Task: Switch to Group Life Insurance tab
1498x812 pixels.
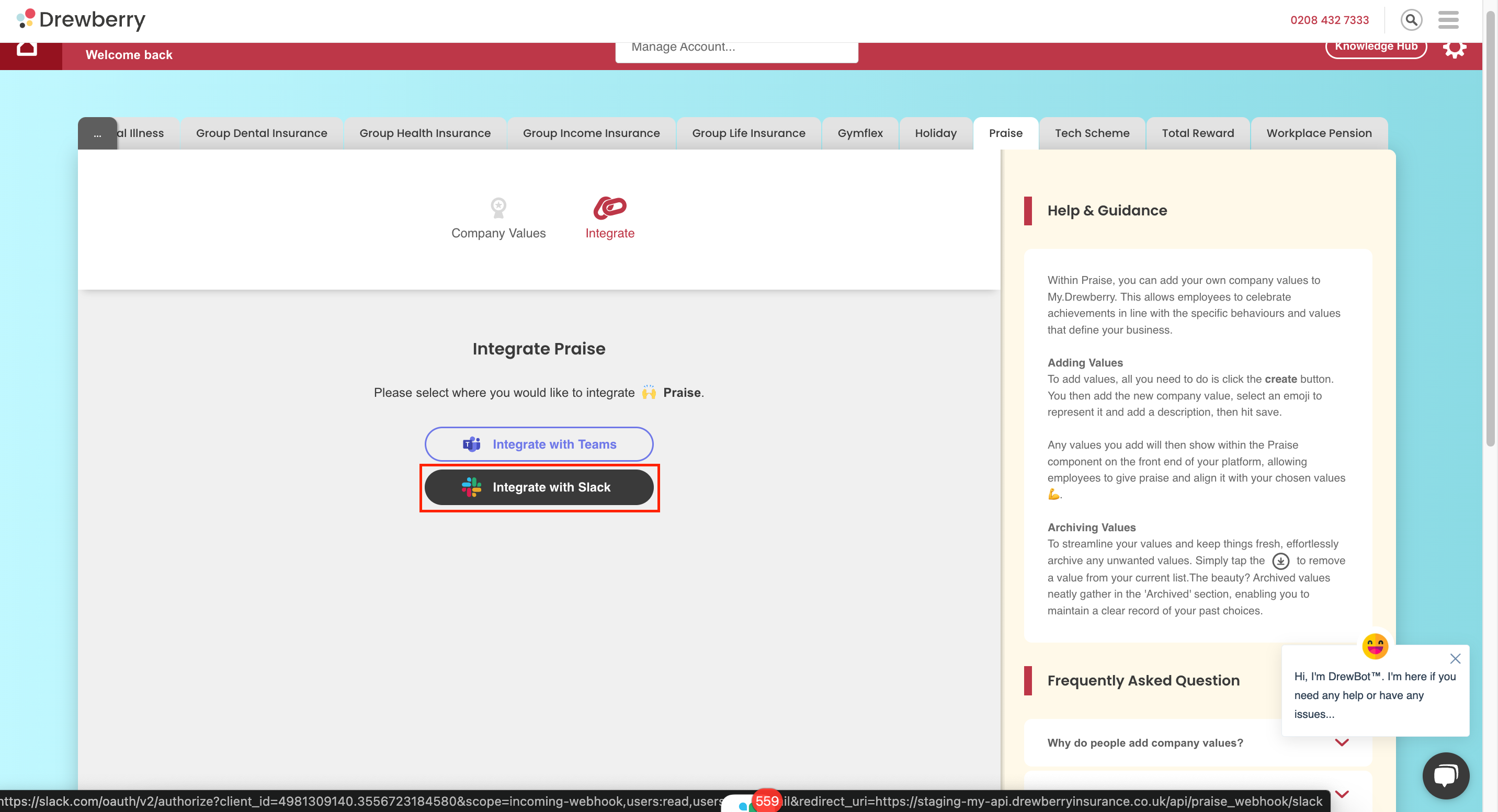Action: 748,133
